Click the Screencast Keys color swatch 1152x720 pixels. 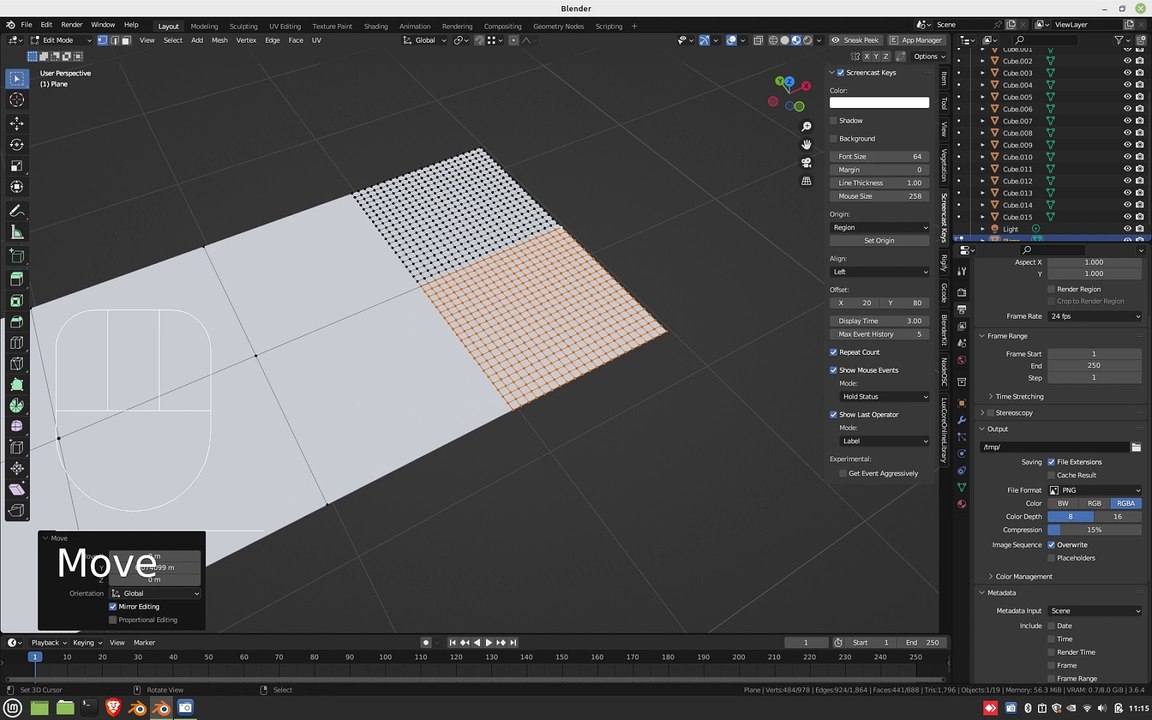click(879, 103)
